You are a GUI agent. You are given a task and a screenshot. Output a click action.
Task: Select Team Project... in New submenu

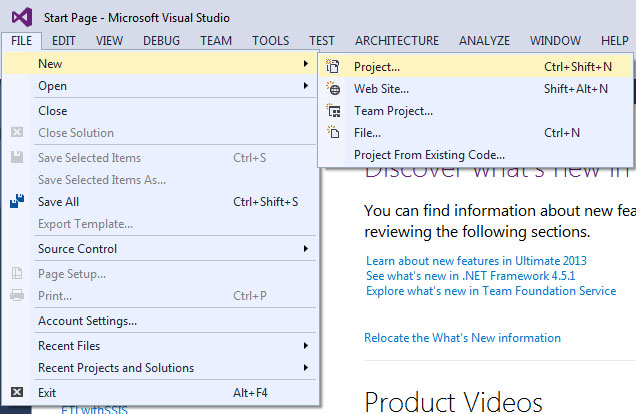tap(476, 111)
